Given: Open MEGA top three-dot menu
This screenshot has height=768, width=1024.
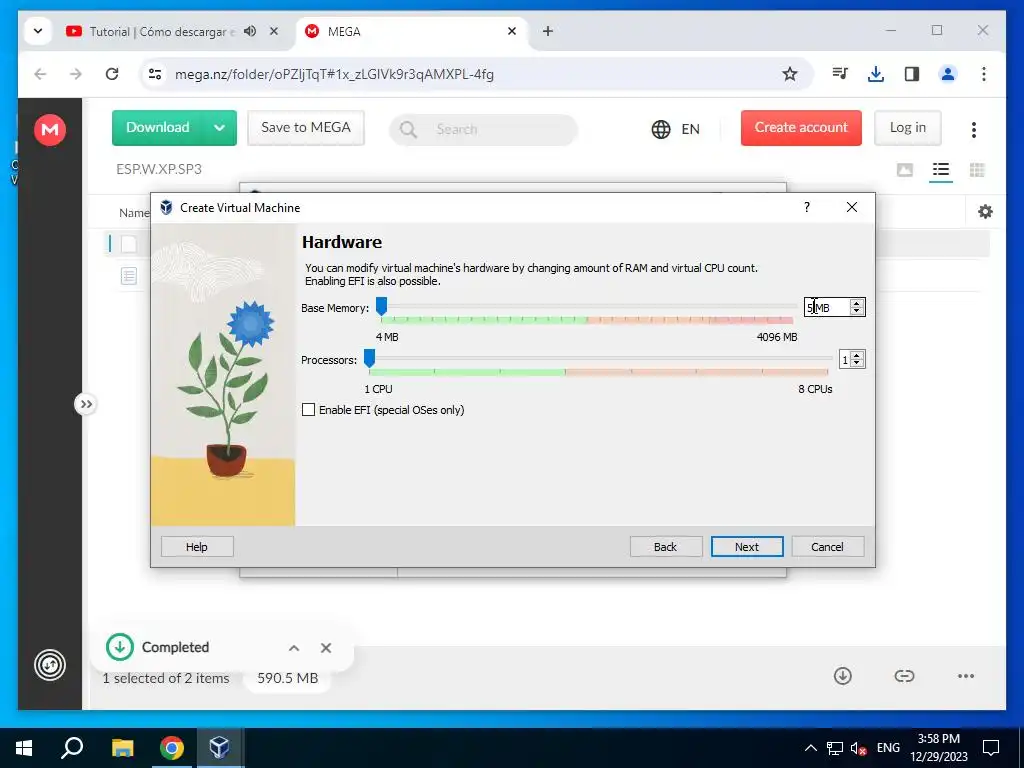Looking at the screenshot, I should 973,129.
